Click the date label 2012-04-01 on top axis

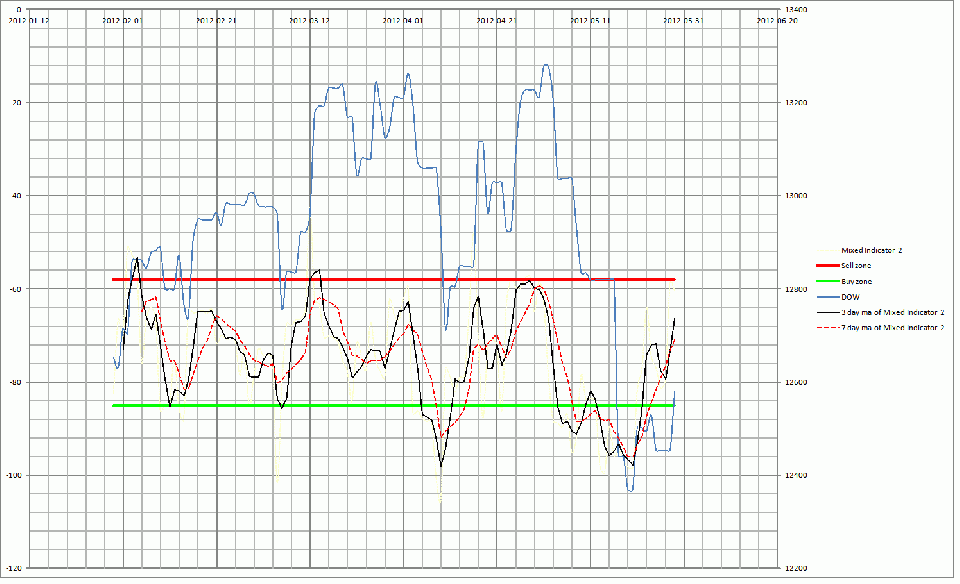click(403, 20)
